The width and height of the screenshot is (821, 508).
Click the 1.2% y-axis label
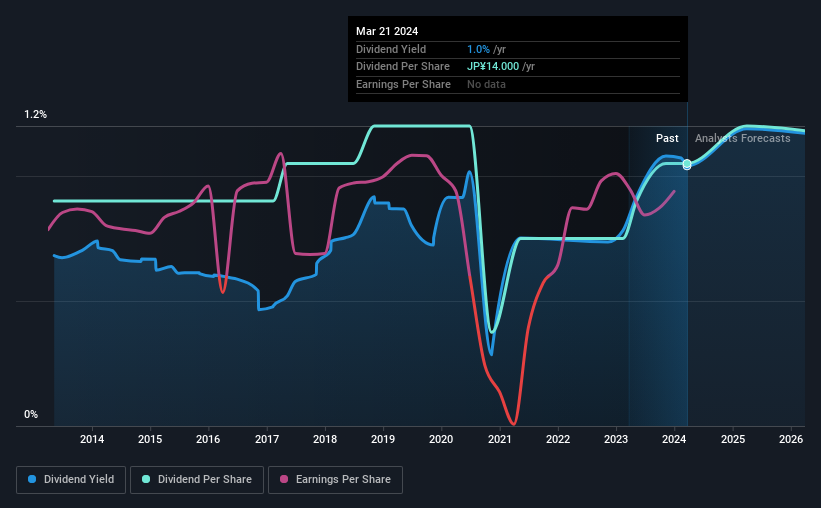(35, 115)
